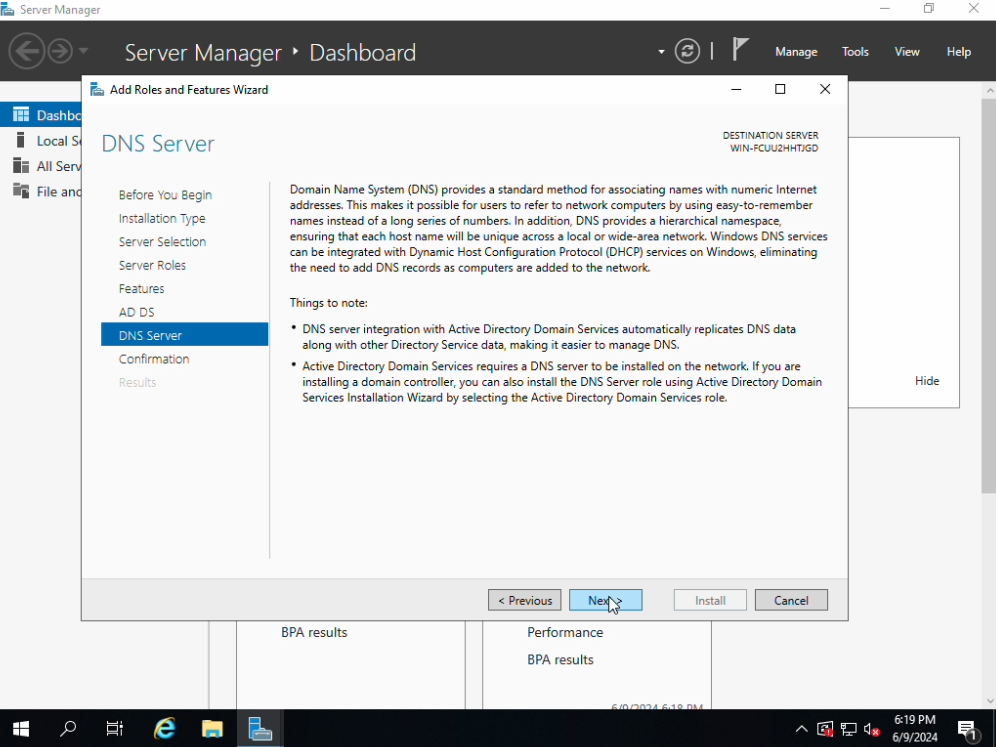Click the taskbar Search magnifier icon
This screenshot has width=996, height=747.
[68, 728]
